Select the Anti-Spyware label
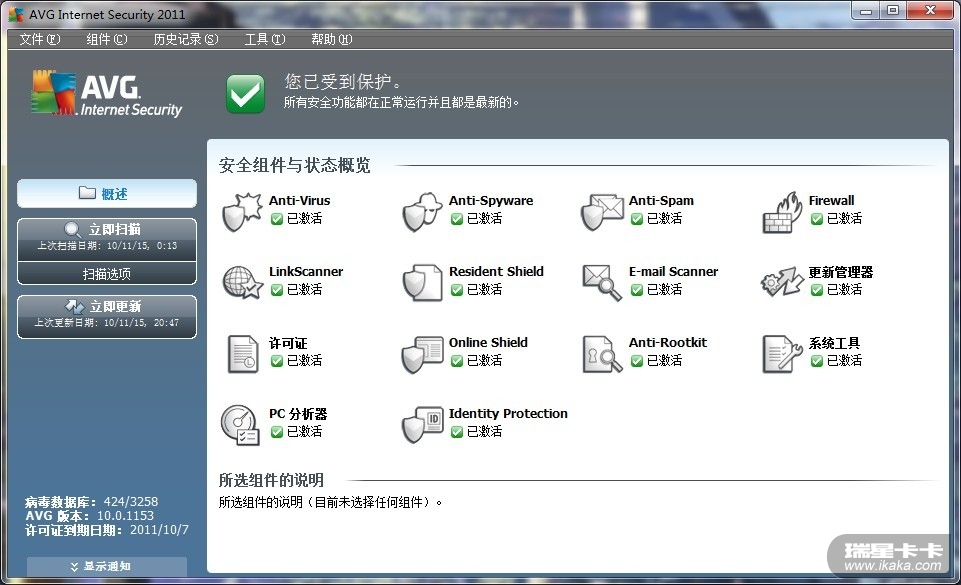The height and width of the screenshot is (585, 961). (x=491, y=200)
